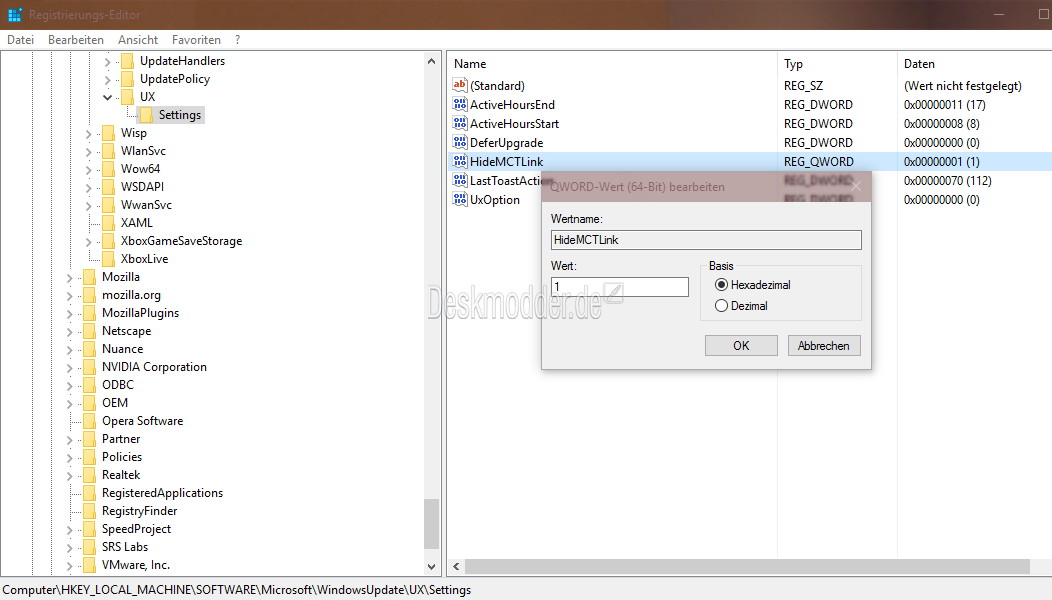Viewport: 1052px width, 600px height.
Task: Click the HideMCTLink binary value icon
Action: [460, 161]
